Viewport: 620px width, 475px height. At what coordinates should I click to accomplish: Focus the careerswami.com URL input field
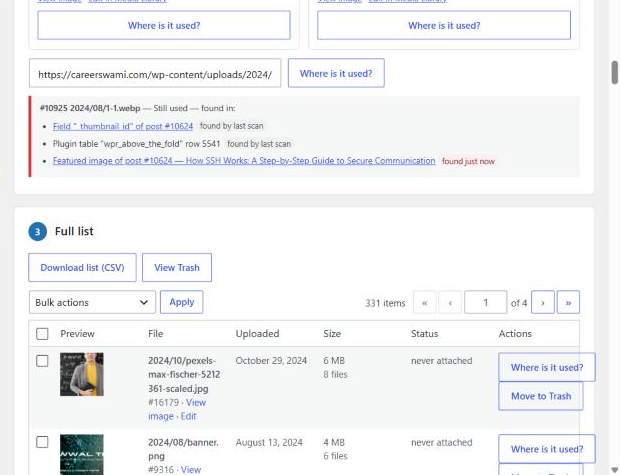(x=155, y=74)
